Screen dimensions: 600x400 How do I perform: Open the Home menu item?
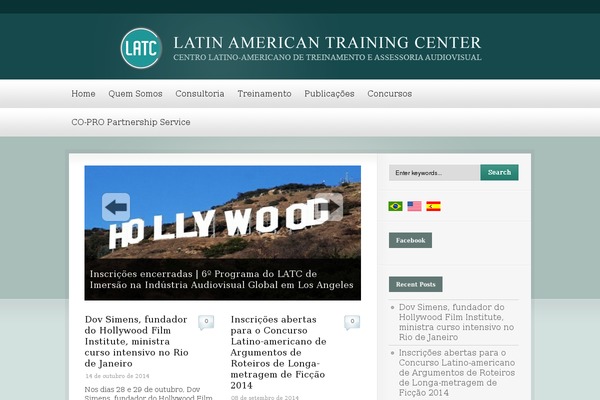click(83, 94)
